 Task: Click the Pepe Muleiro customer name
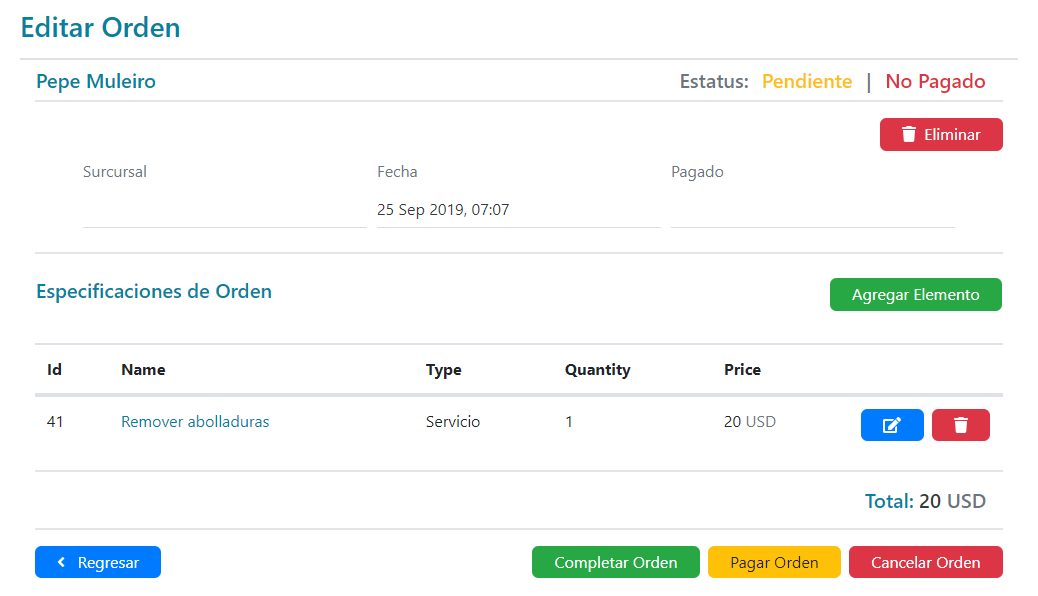pos(96,82)
